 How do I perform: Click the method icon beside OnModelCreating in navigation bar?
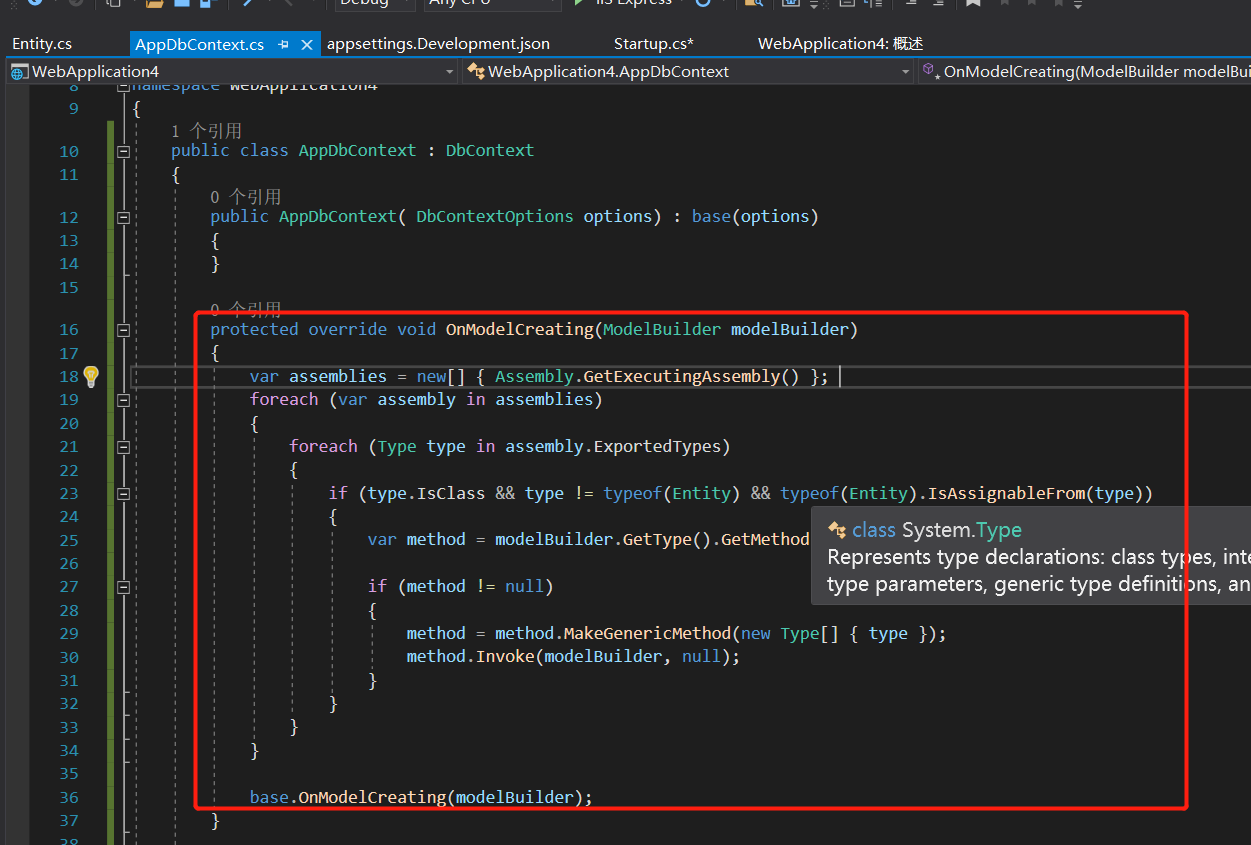(x=931, y=71)
